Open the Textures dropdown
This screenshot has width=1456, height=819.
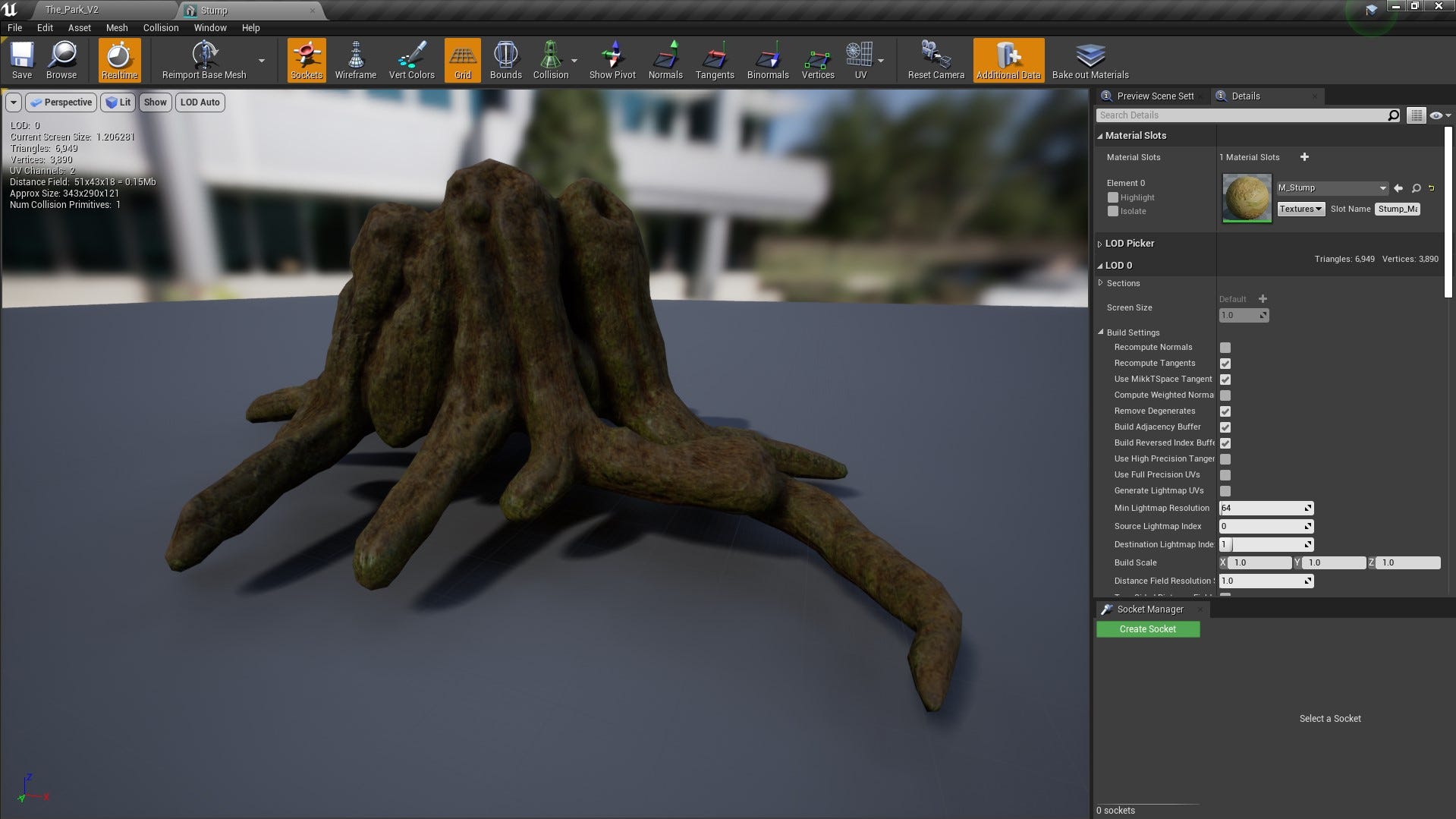[1300, 209]
